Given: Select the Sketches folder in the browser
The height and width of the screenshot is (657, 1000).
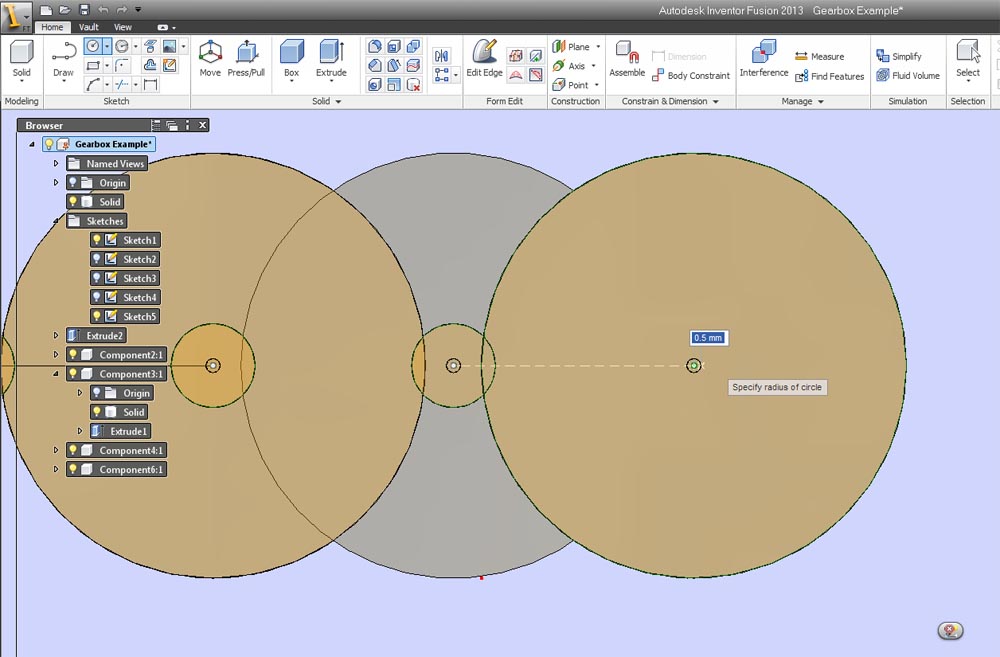Looking at the screenshot, I should point(97,221).
